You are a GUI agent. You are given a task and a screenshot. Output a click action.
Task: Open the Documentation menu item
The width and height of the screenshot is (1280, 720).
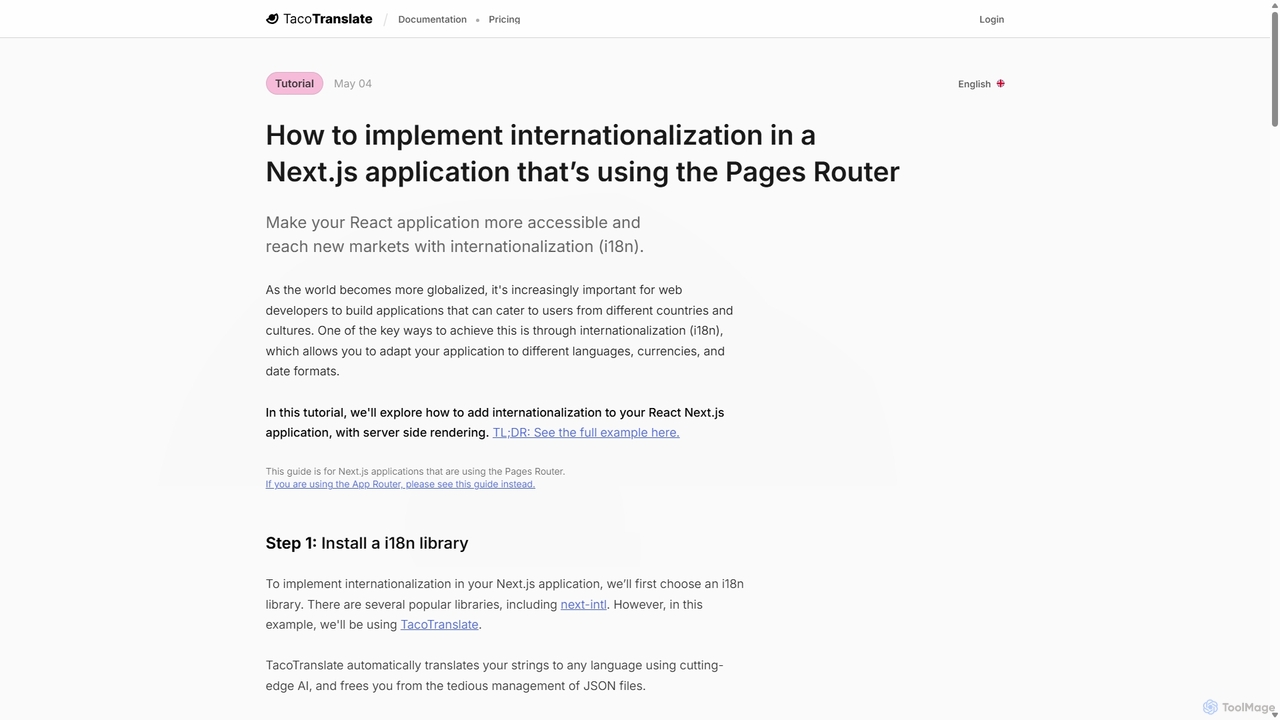click(432, 19)
